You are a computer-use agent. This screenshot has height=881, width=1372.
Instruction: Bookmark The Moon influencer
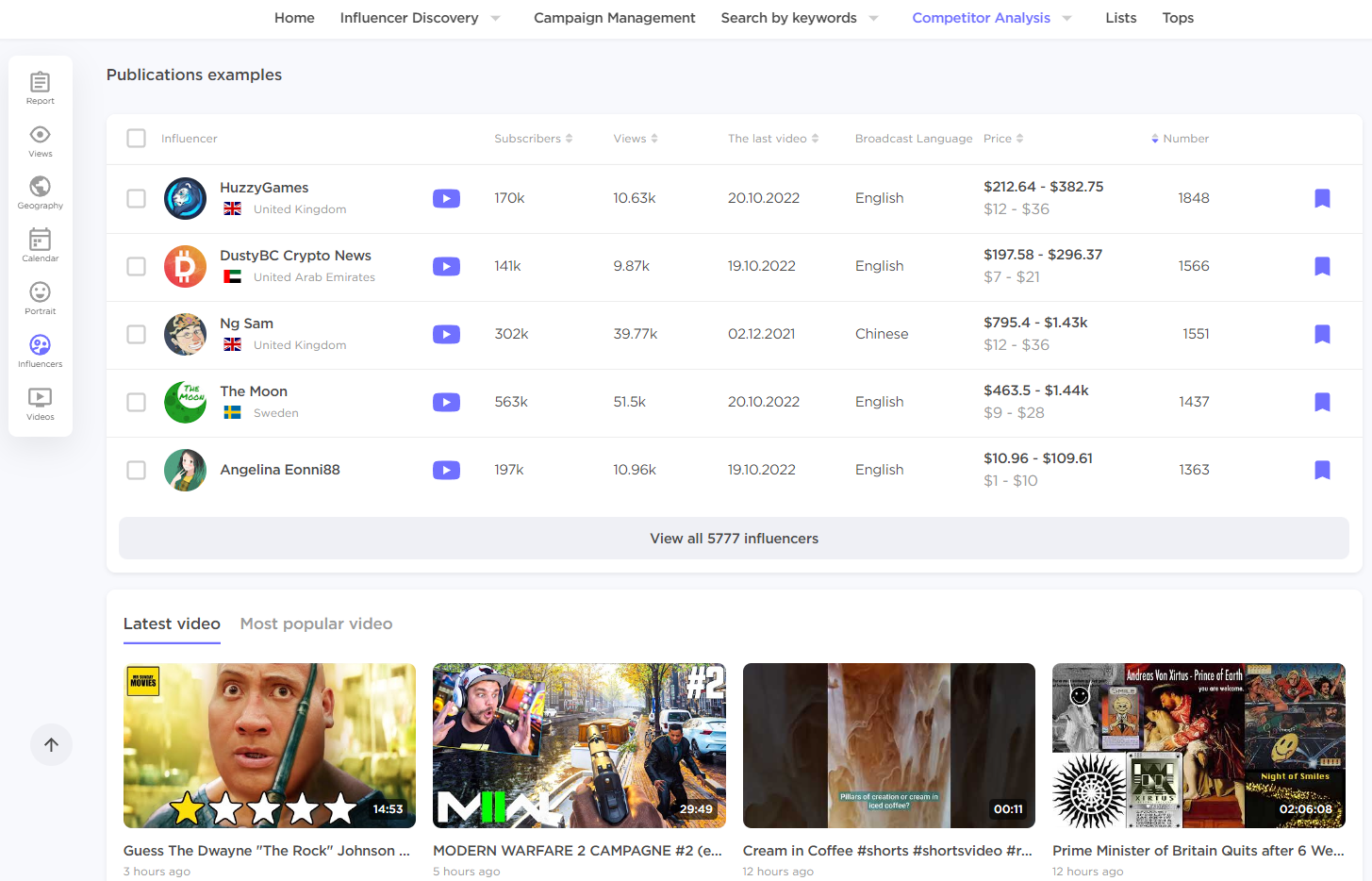(1322, 402)
